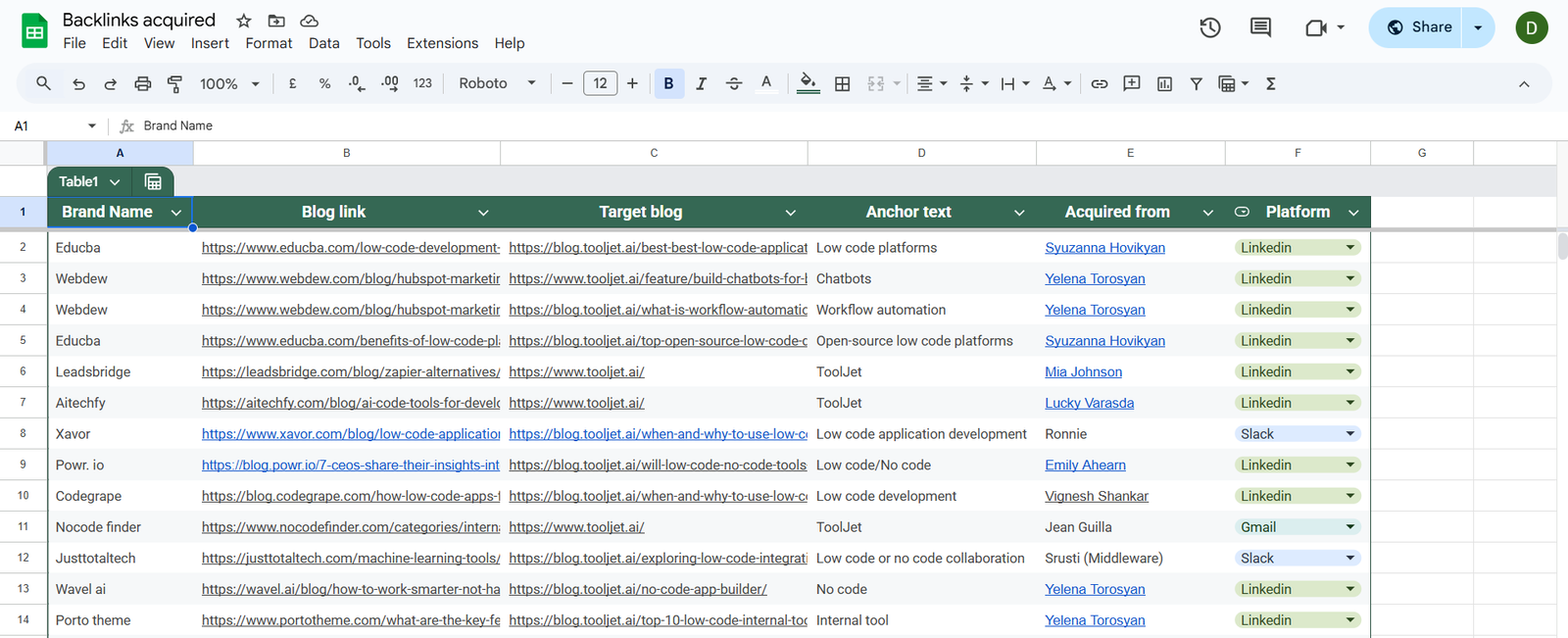Open version history clock icon

click(1210, 27)
